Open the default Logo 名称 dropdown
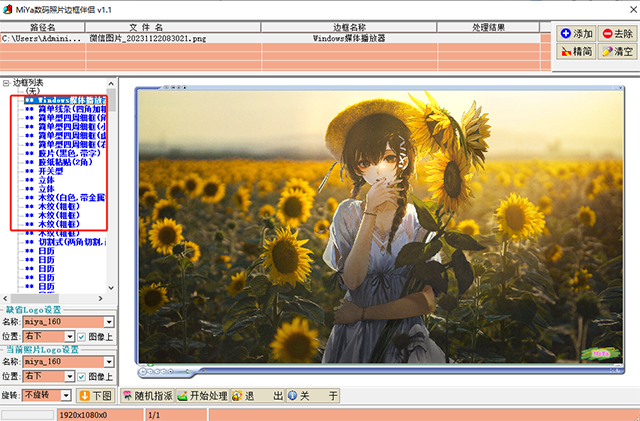This screenshot has width=640, height=421. click(112, 323)
